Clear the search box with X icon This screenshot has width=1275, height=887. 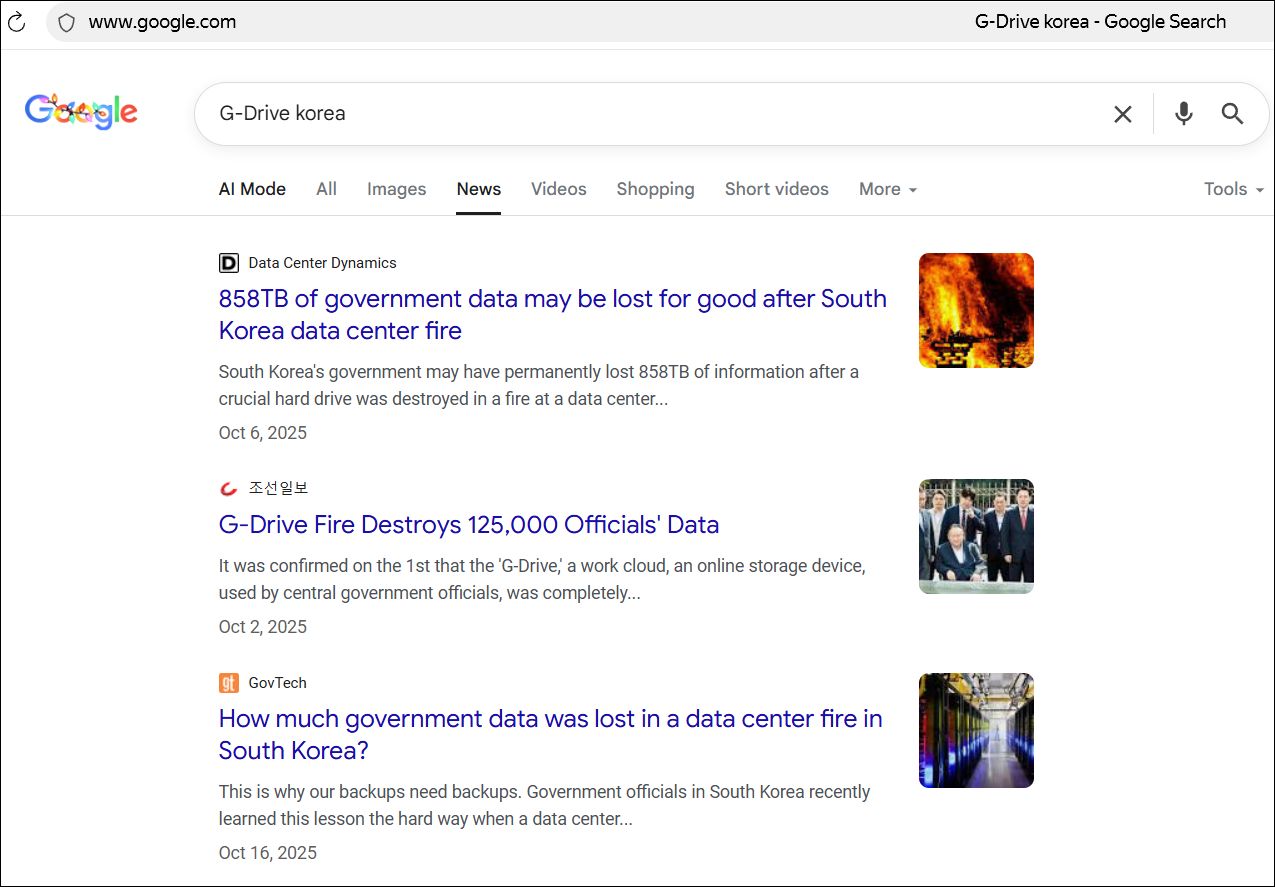1122,114
